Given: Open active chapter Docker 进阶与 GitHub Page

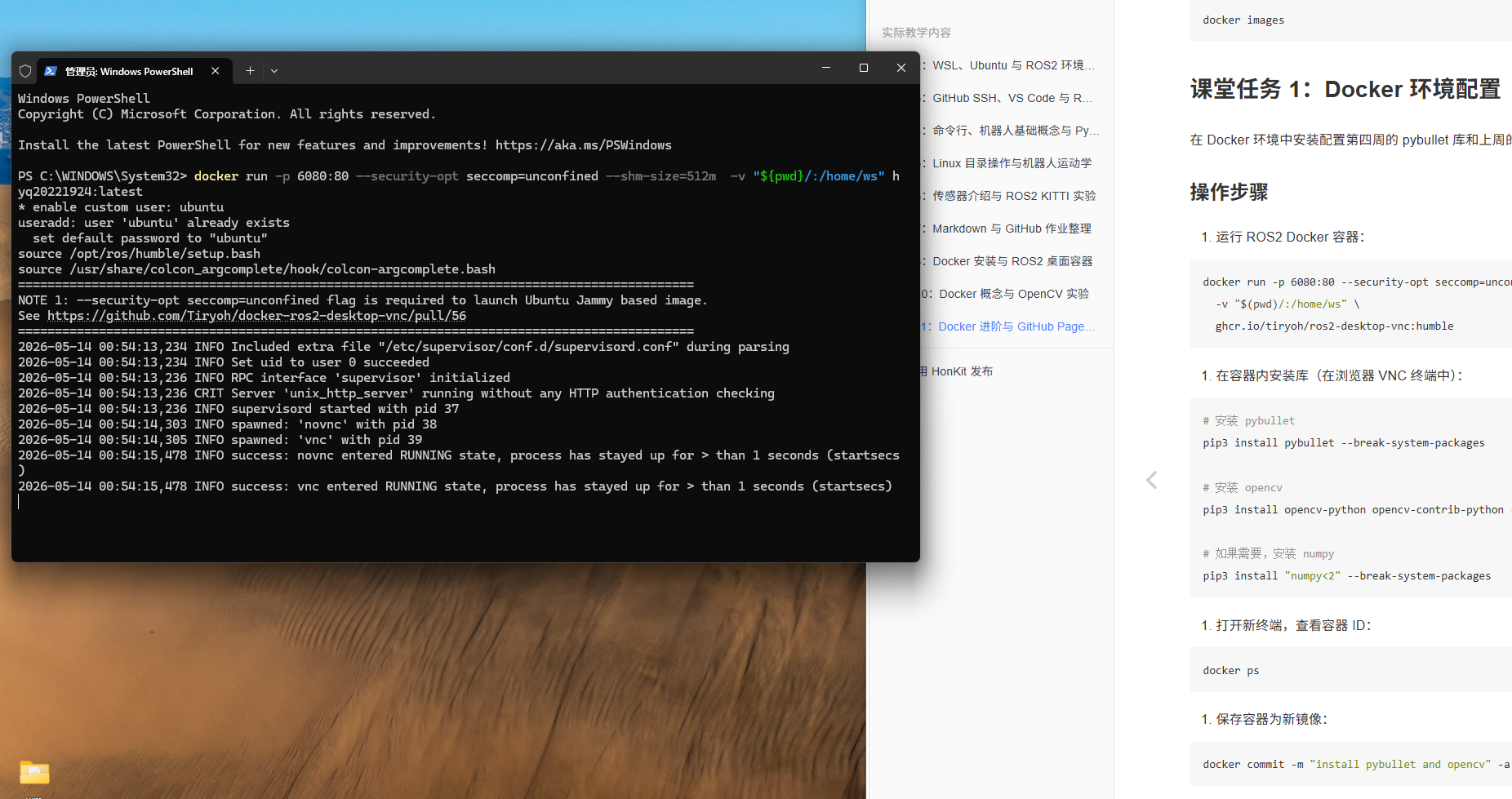Looking at the screenshot, I should point(1016,326).
